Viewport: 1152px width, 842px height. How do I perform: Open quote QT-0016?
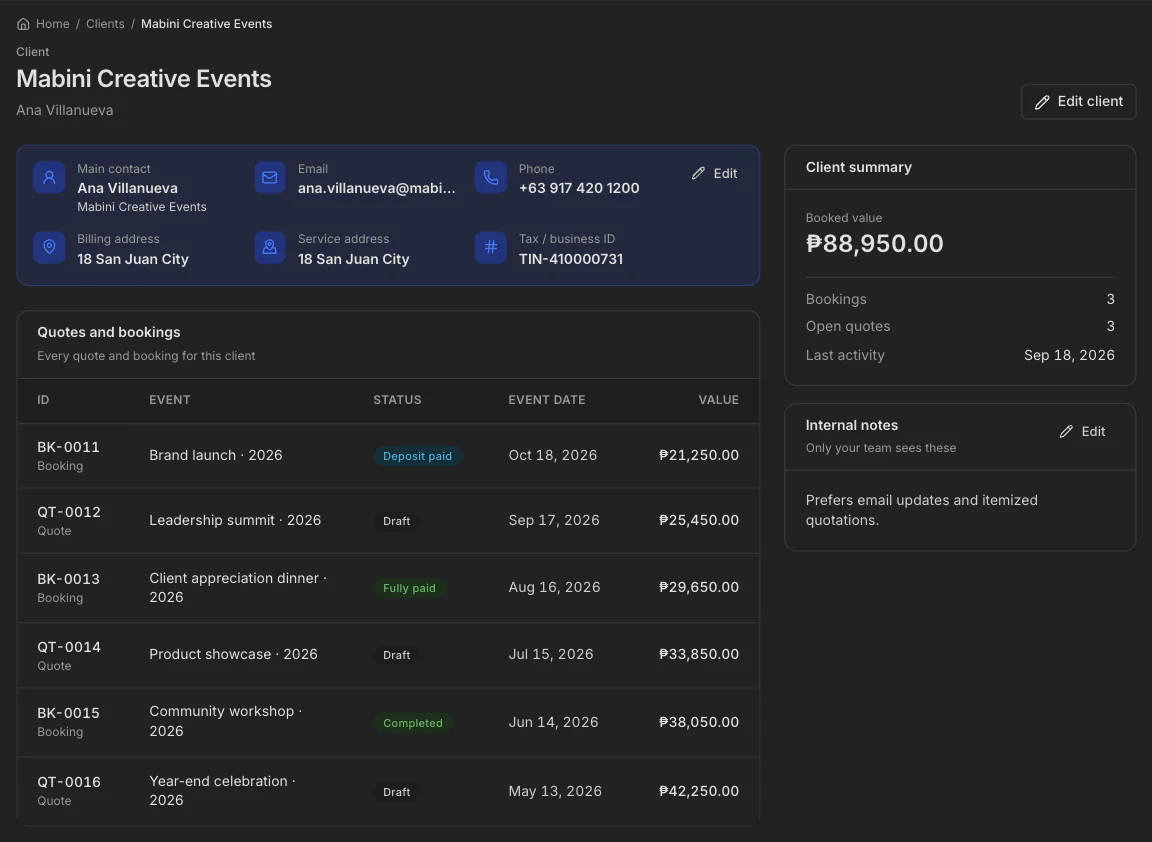[69, 782]
